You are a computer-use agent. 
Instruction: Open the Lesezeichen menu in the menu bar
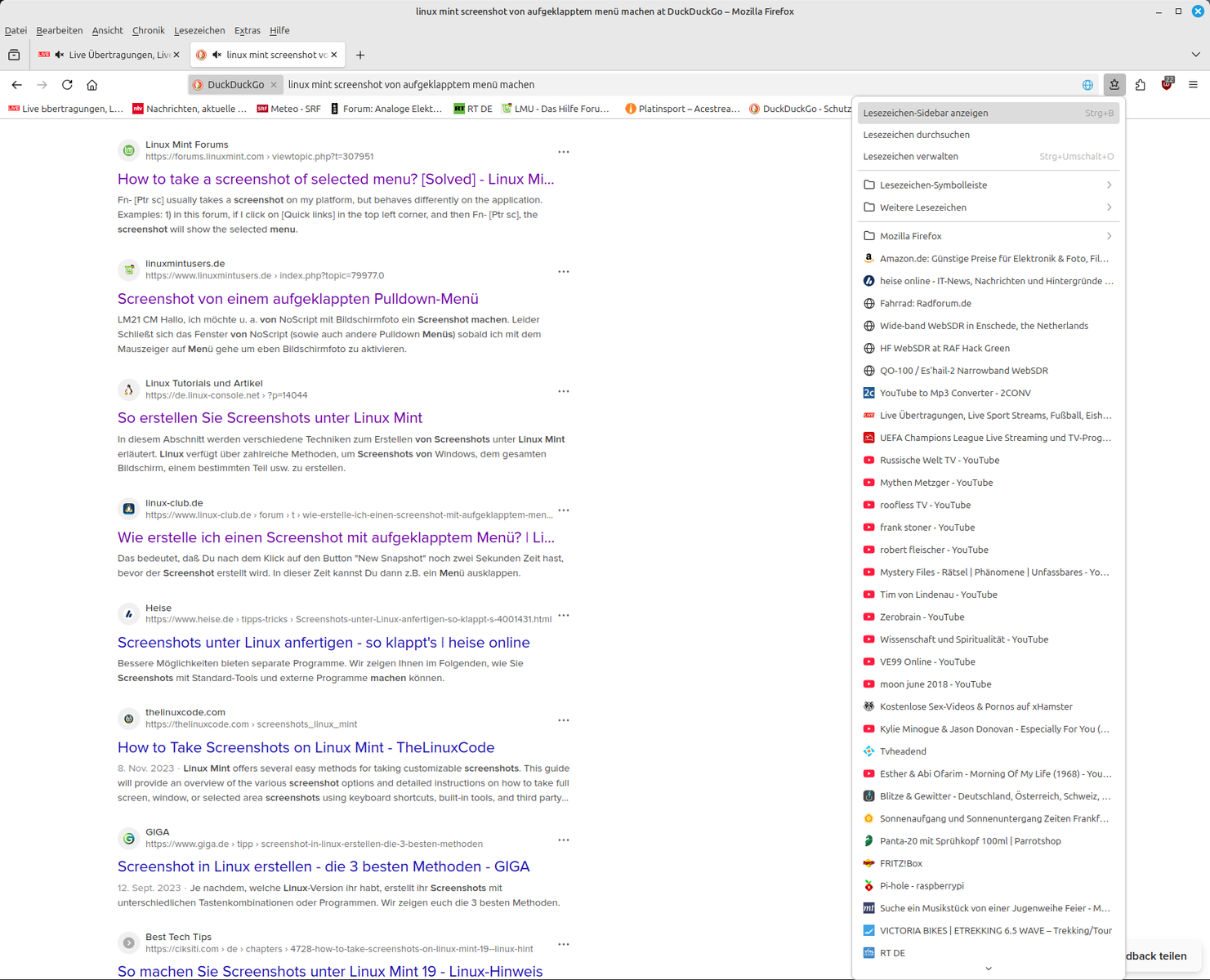point(199,30)
